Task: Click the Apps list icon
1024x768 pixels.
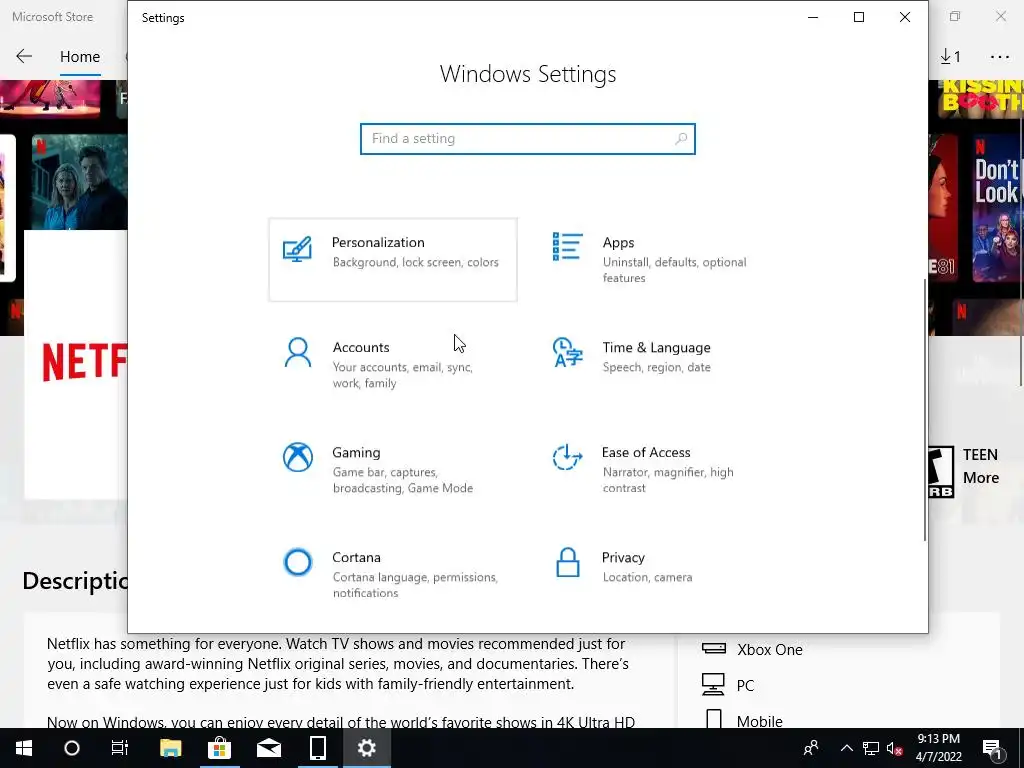Action: (567, 247)
